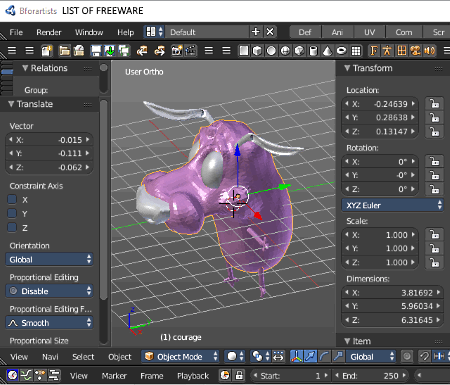Click the save with green arrow icon

[110, 51]
